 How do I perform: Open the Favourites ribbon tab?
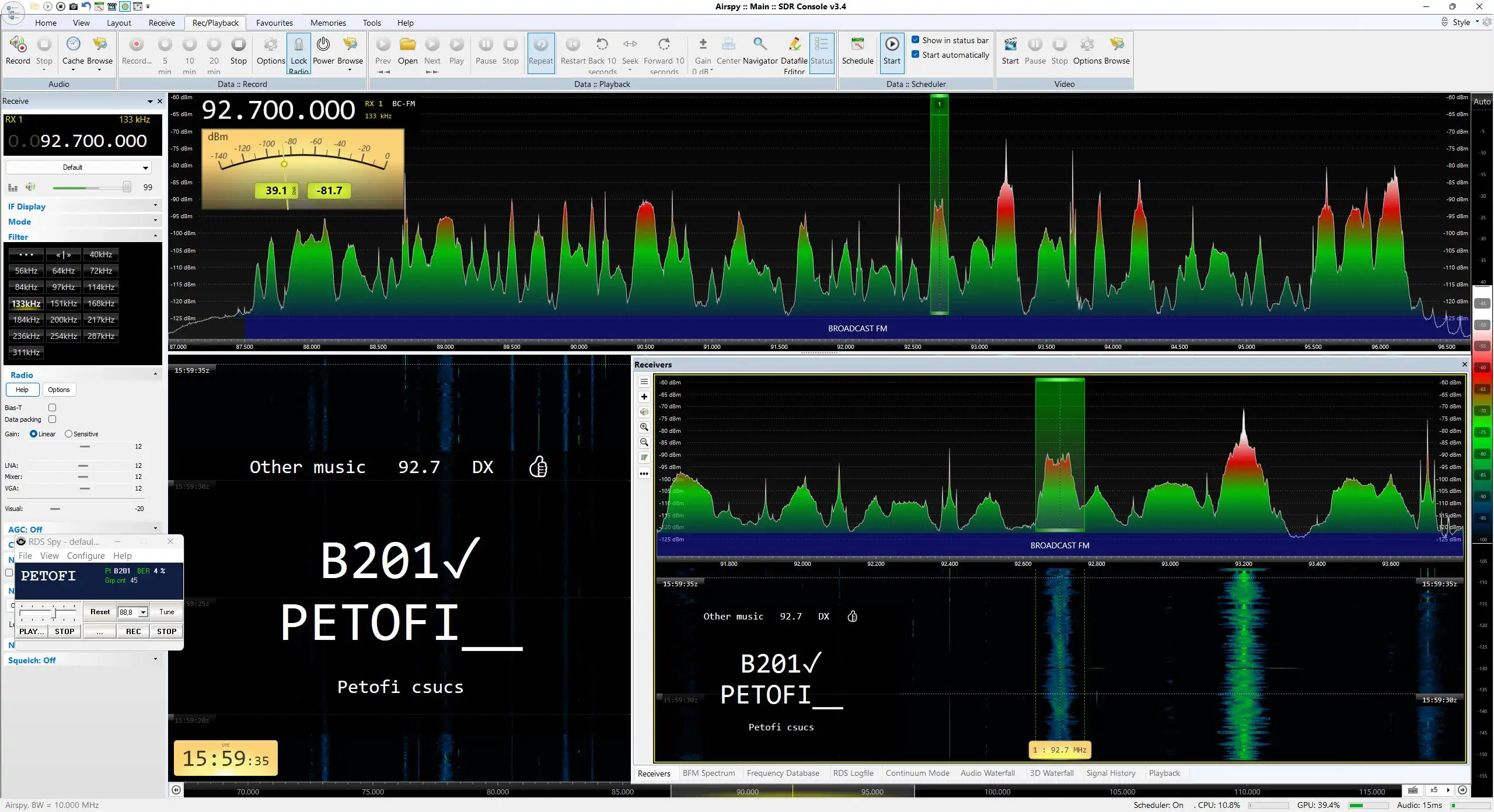pos(274,23)
